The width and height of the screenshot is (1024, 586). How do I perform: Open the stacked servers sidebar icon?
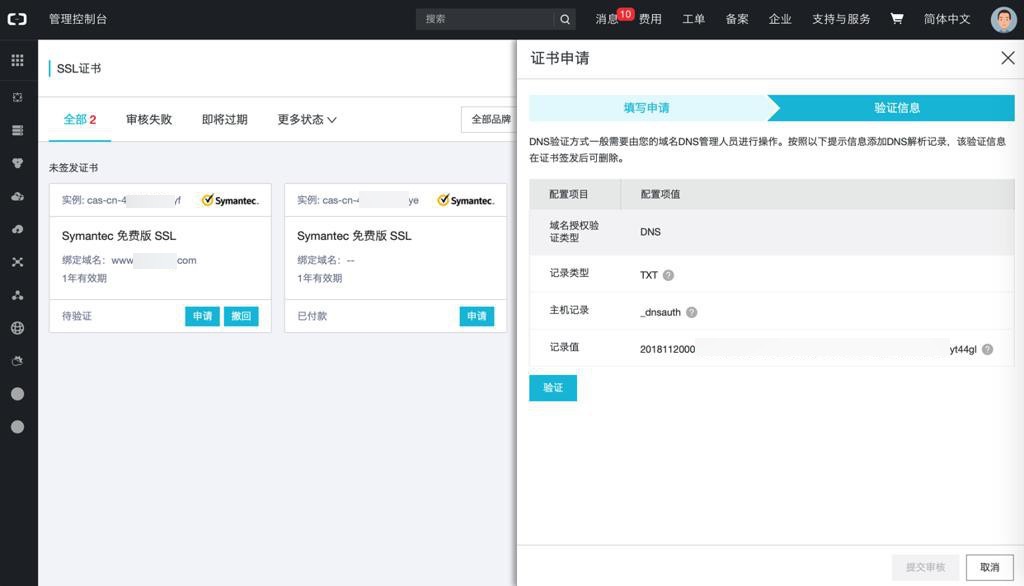tap(18, 130)
